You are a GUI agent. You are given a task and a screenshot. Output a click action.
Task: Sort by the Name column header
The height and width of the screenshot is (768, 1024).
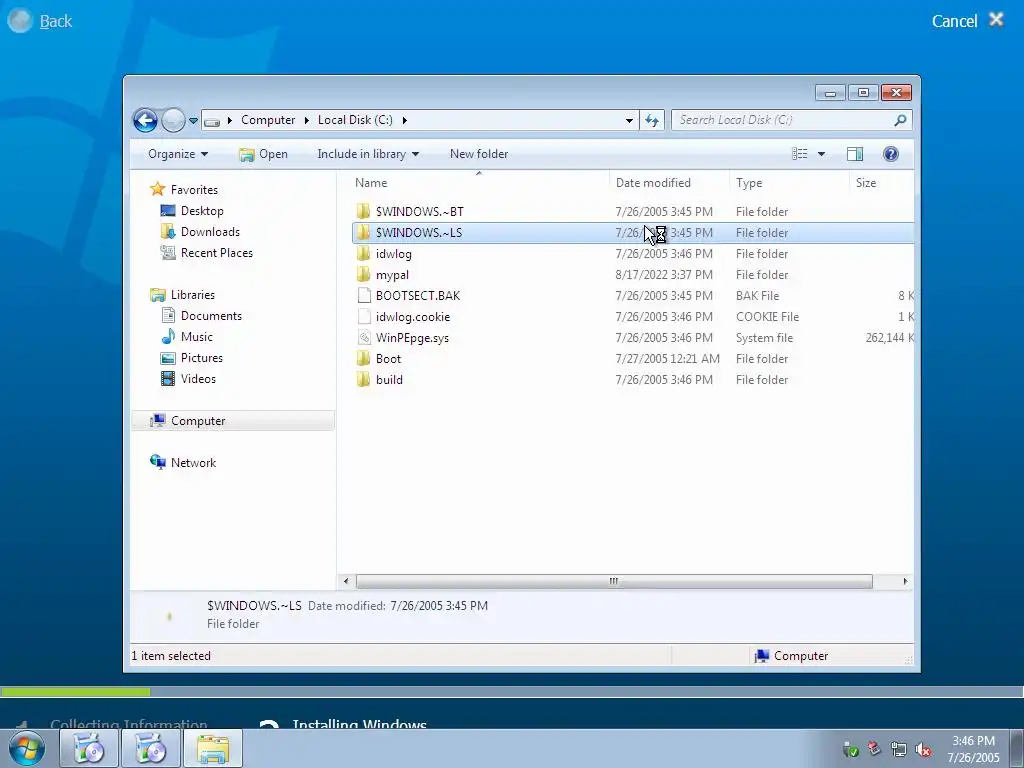(x=479, y=183)
